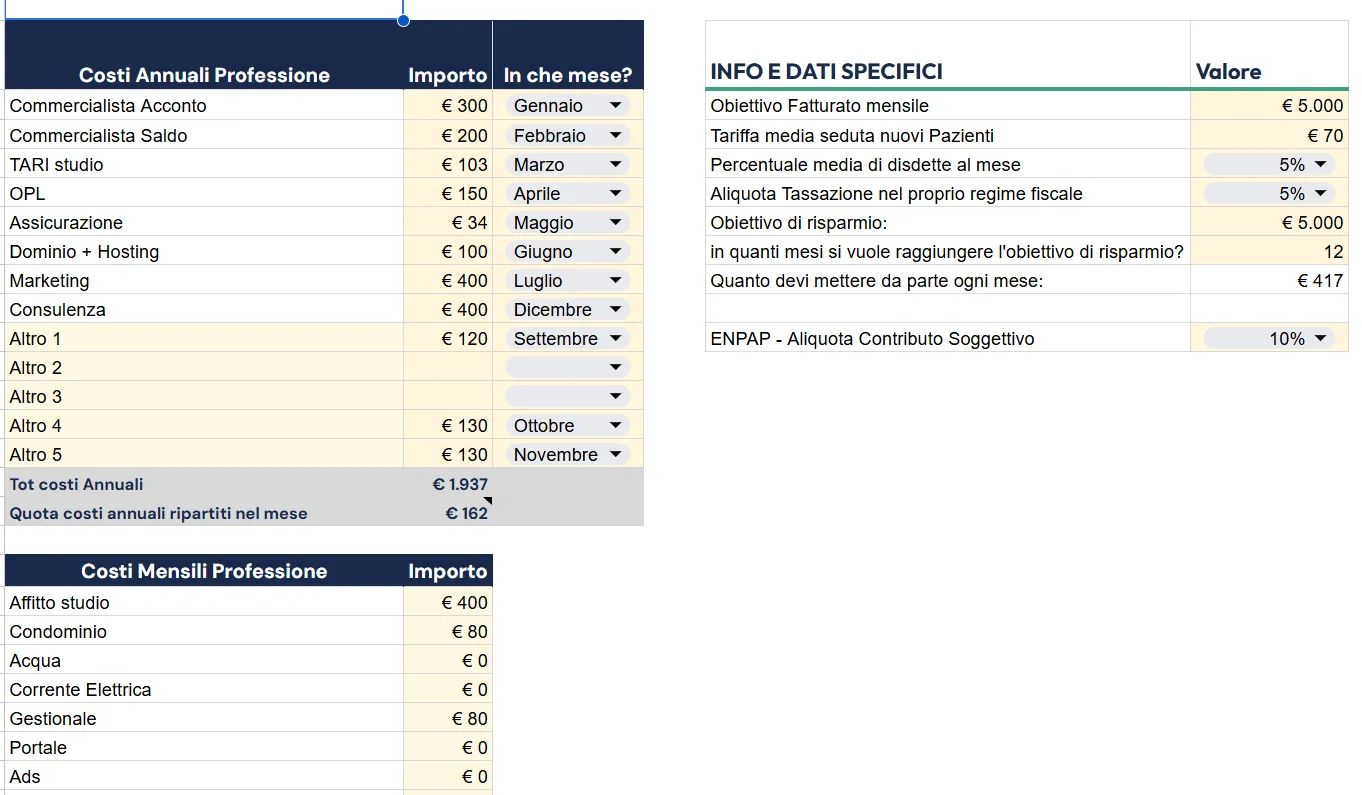Click the note indicator triangle on total cell
Image resolution: width=1362 pixels, height=795 pixels.
click(488, 501)
